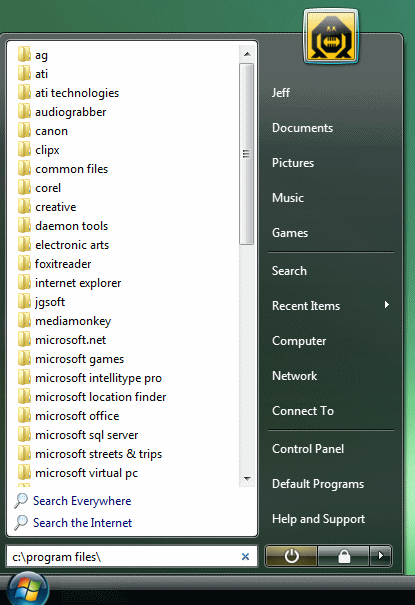Open the "common files" result
The image size is (415, 605).
pyautogui.click(x=72, y=169)
